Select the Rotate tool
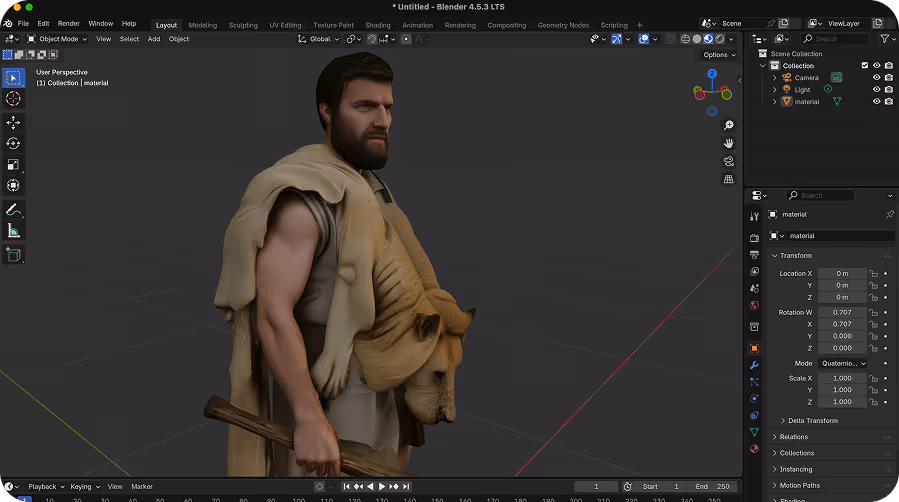899x502 pixels. click(x=13, y=143)
